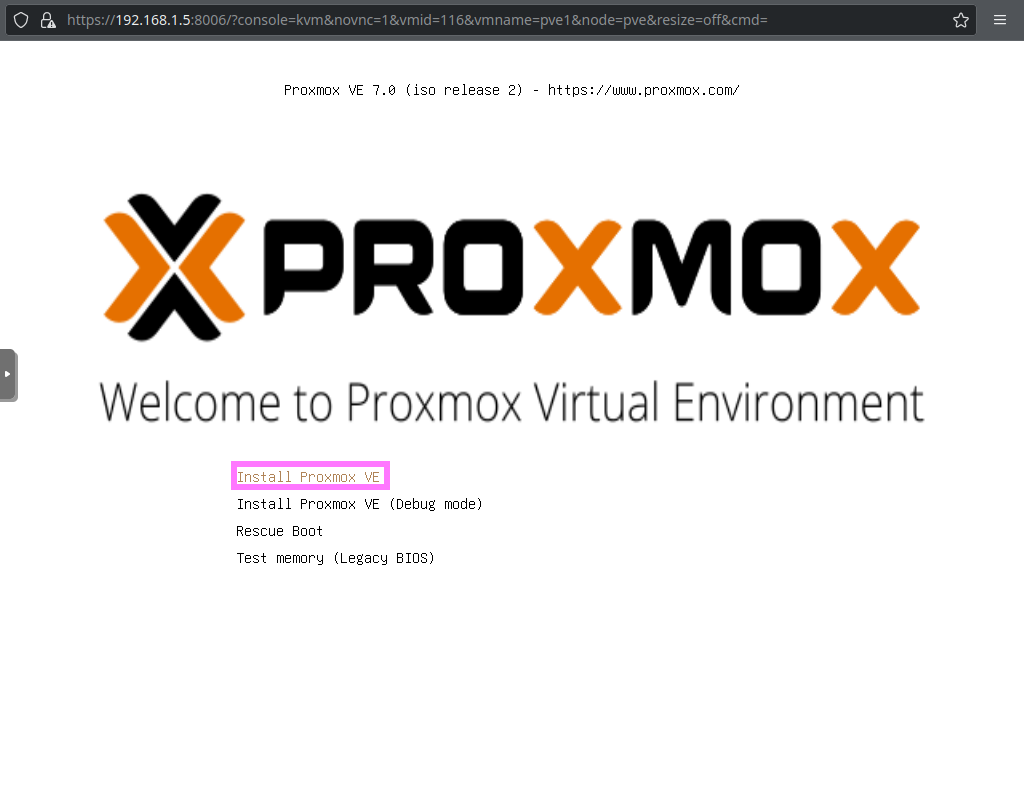Viewport: 1024px width, 809px height.
Task: Click the tracking protection shield icon
Action: pyautogui.click(x=21, y=20)
